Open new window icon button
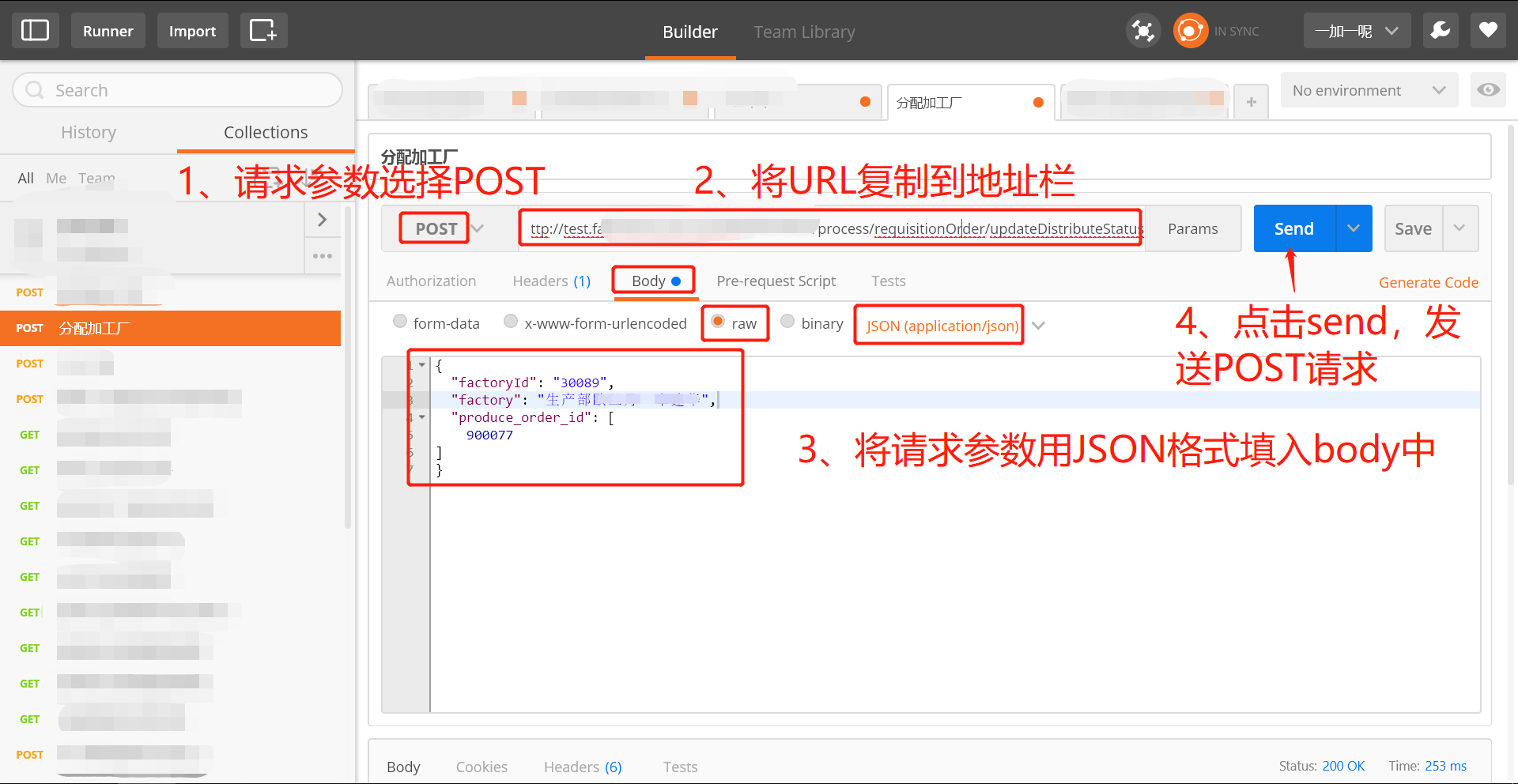Image resolution: width=1518 pixels, height=784 pixels. coord(263,31)
